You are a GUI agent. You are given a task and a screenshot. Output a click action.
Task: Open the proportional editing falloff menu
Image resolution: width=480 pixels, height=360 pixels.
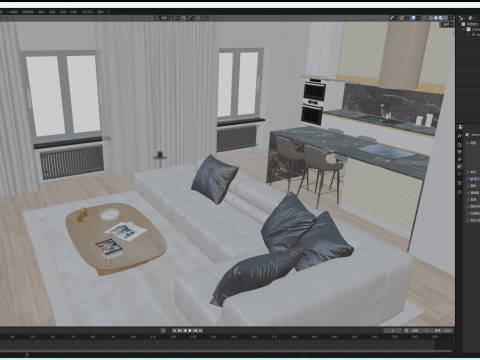205,18
